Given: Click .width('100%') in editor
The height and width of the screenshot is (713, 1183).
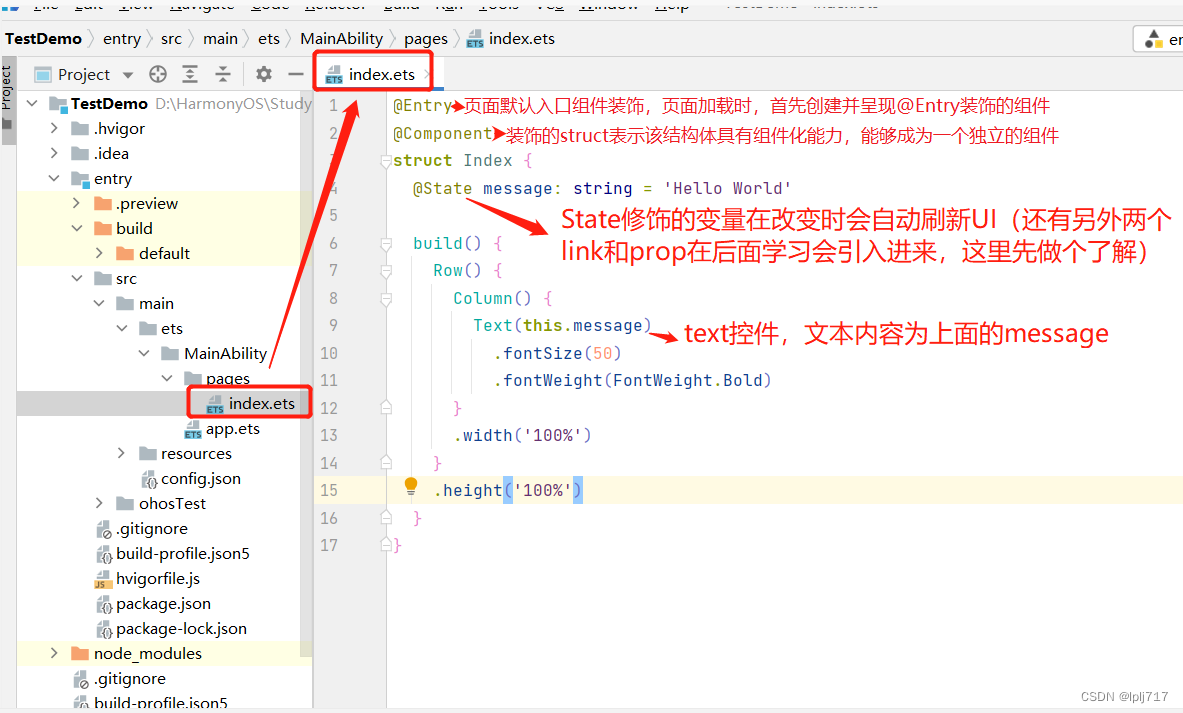Looking at the screenshot, I should [x=522, y=435].
